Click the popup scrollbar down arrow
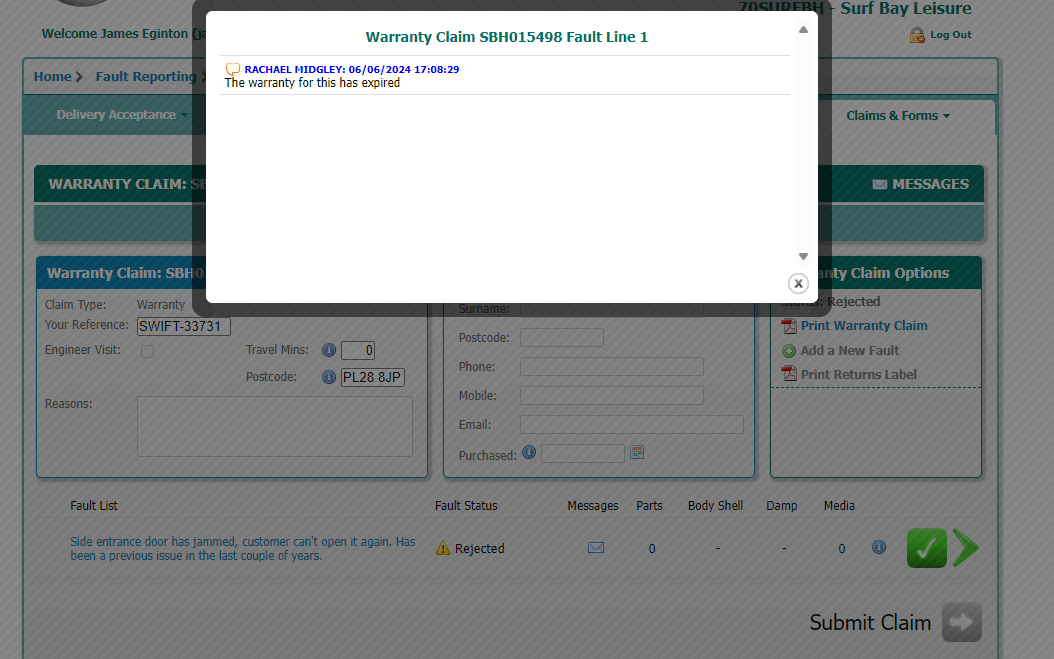1054x659 pixels. [803, 256]
